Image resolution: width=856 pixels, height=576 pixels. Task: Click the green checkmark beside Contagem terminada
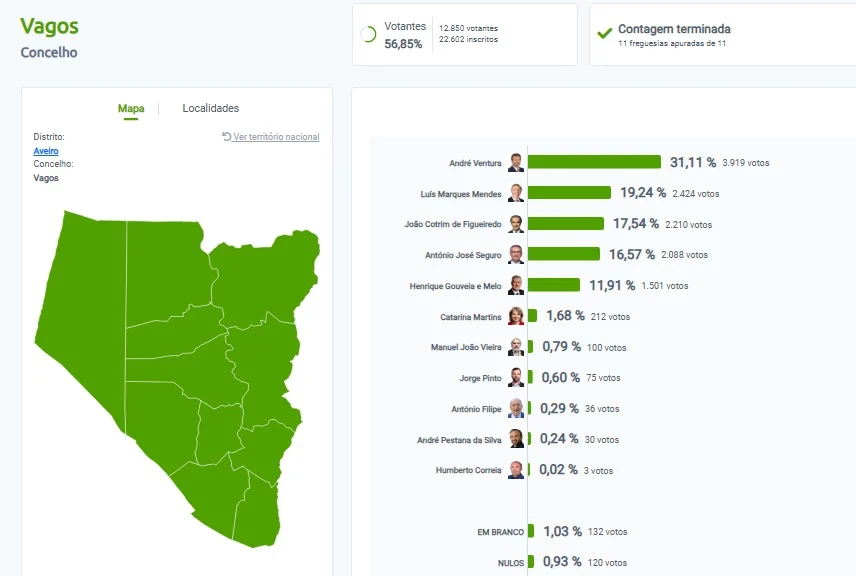604,34
